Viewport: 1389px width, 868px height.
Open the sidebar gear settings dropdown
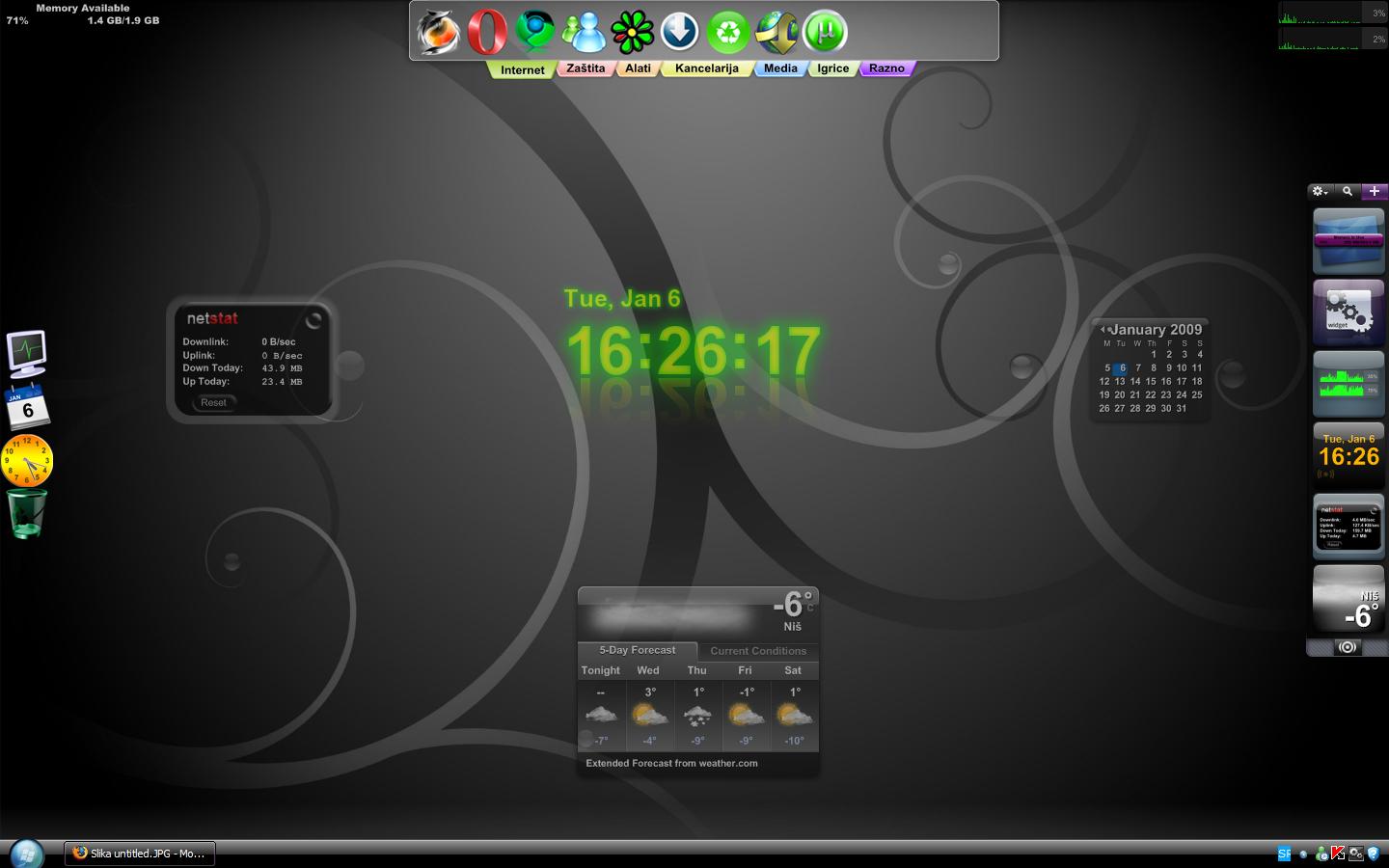(1320, 191)
